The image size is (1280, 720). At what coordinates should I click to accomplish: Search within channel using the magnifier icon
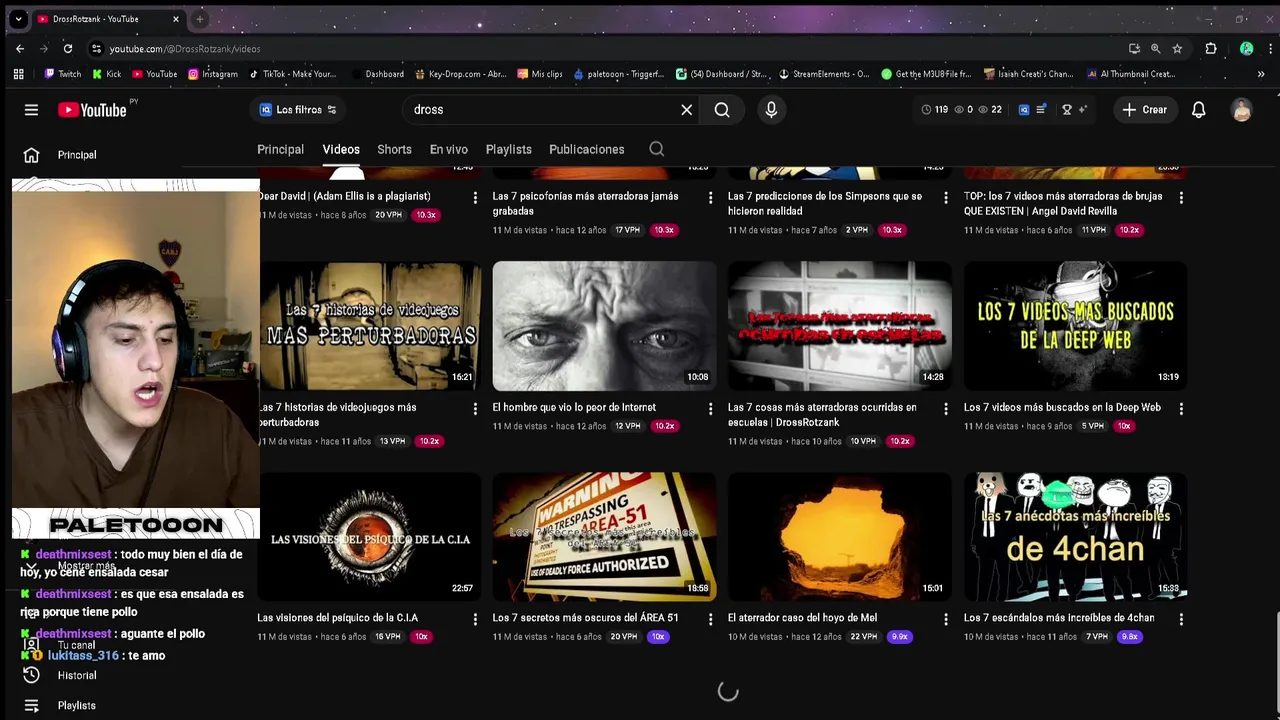click(x=657, y=149)
